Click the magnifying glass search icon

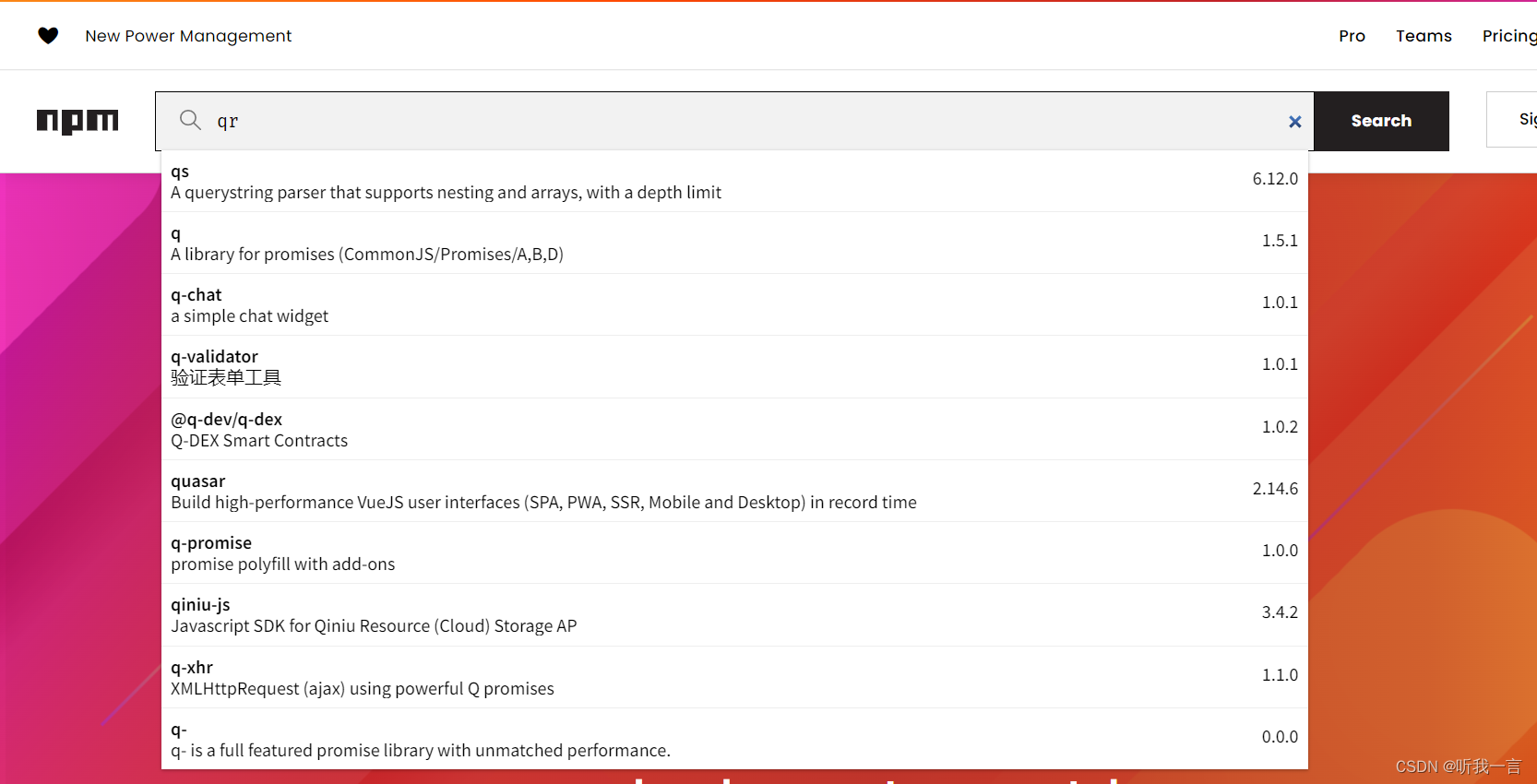pyautogui.click(x=189, y=120)
